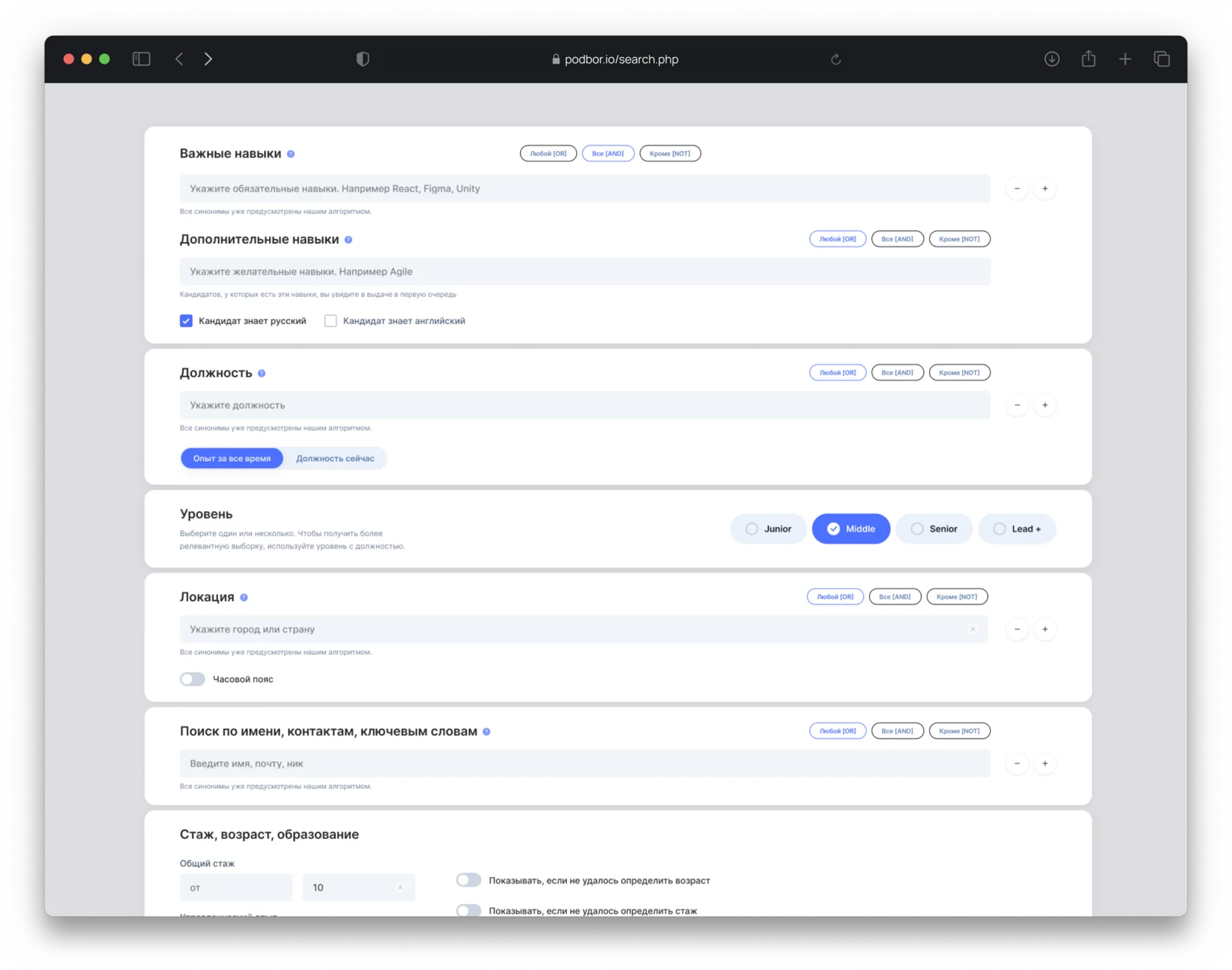This screenshot has height=970, width=1232.
Task: Toggle the browser sidebar icon
Action: pos(142,59)
